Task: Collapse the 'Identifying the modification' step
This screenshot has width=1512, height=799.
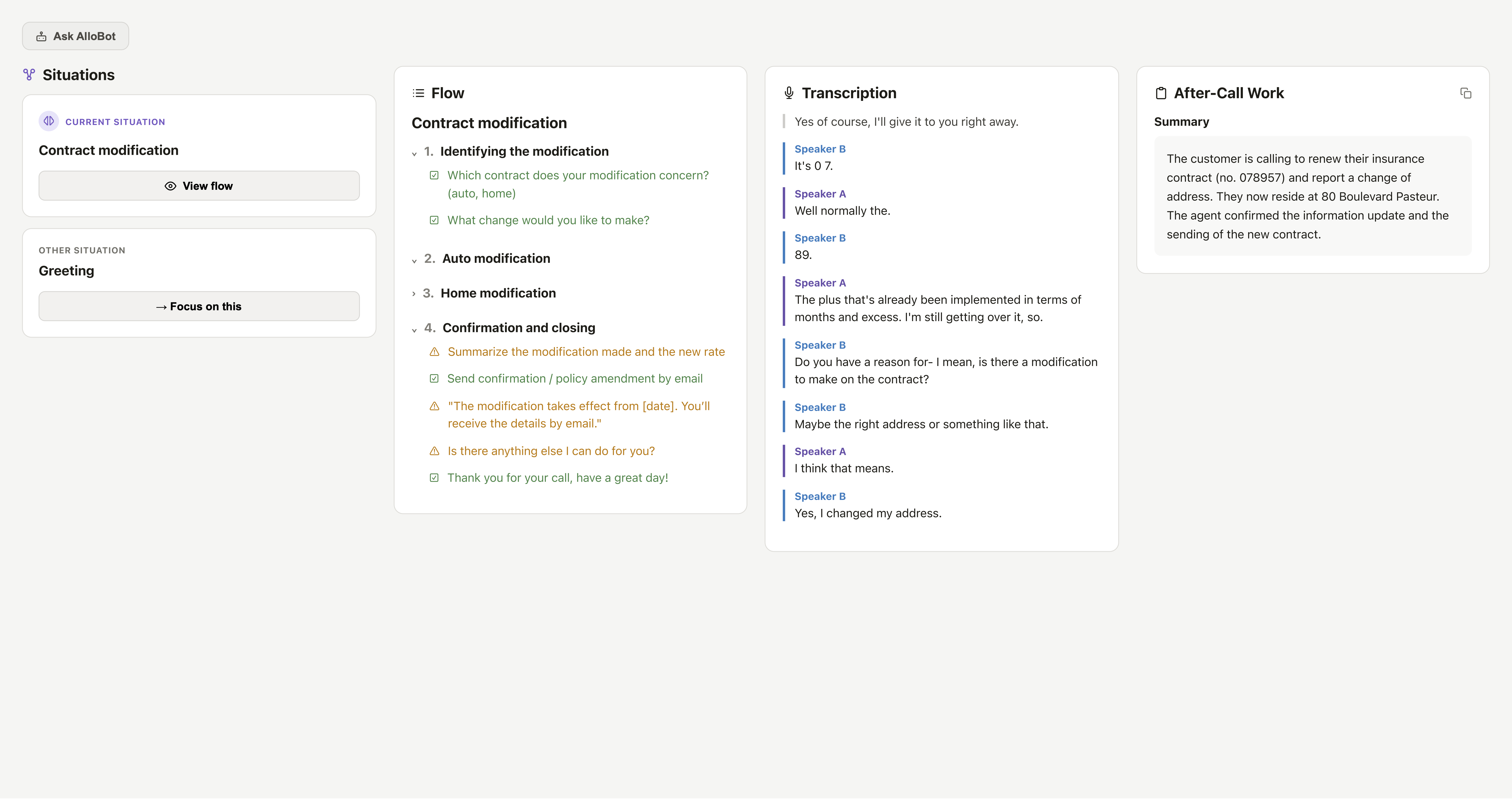Action: 414,153
